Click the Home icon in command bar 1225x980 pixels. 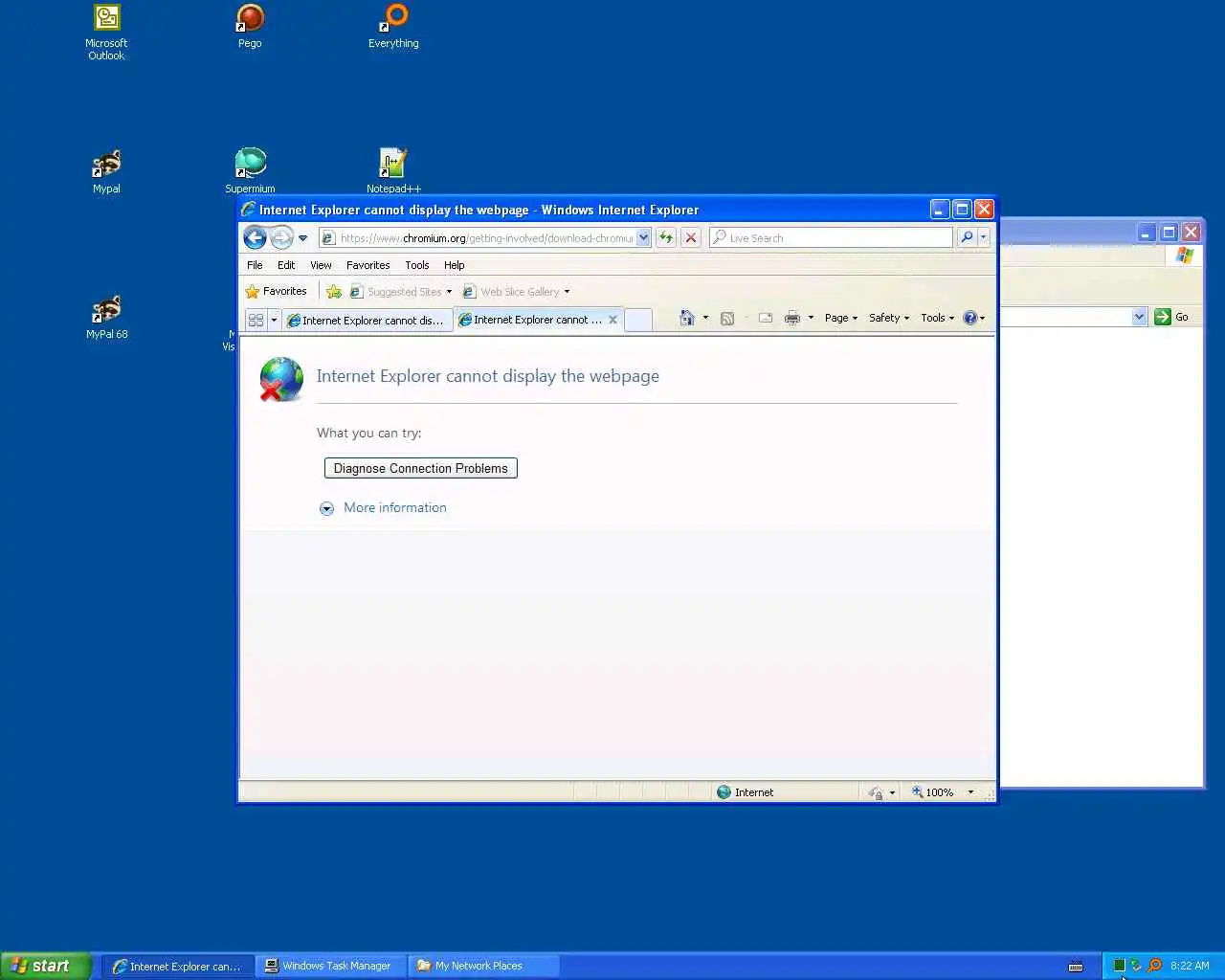[x=686, y=318]
